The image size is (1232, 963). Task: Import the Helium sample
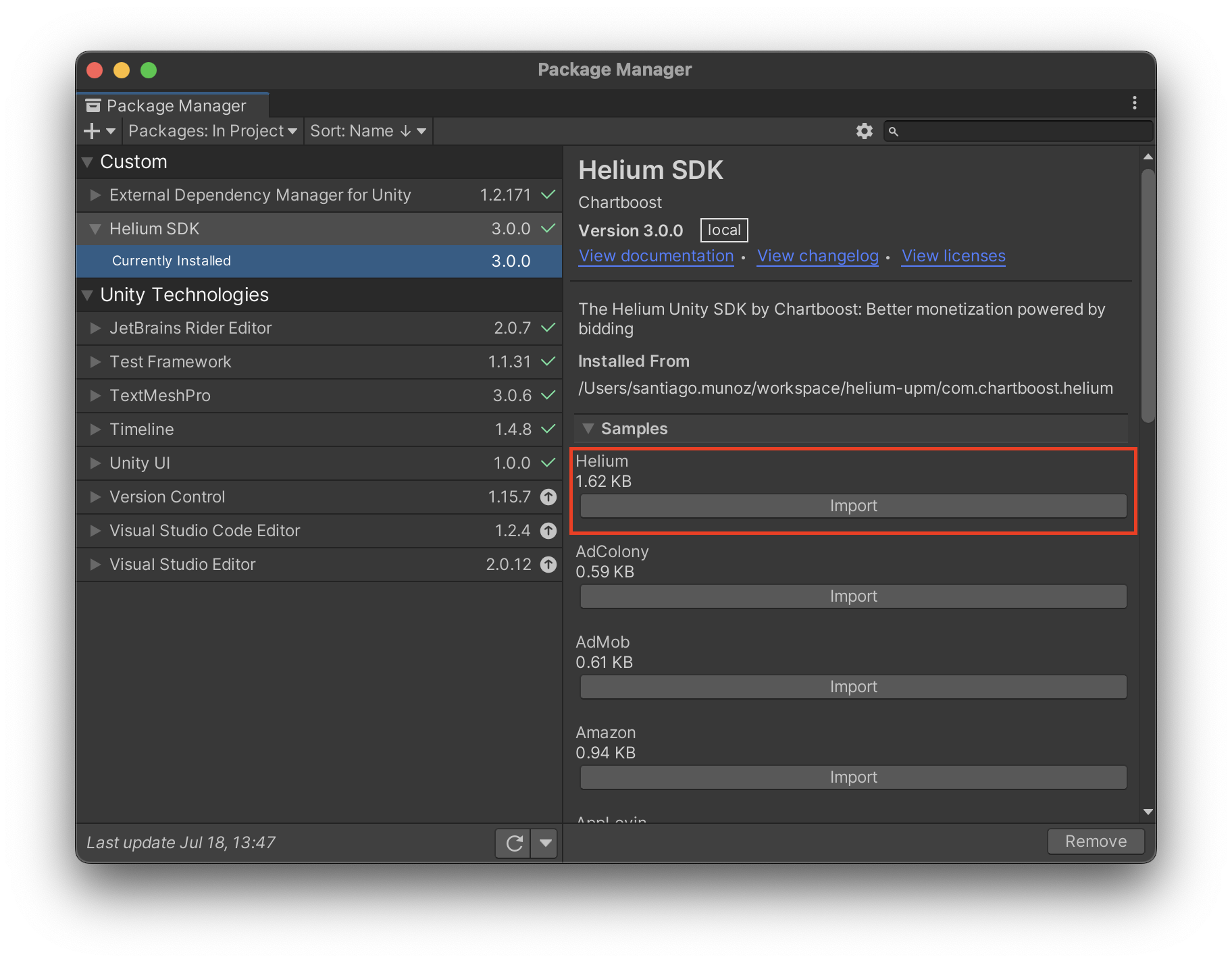853,506
